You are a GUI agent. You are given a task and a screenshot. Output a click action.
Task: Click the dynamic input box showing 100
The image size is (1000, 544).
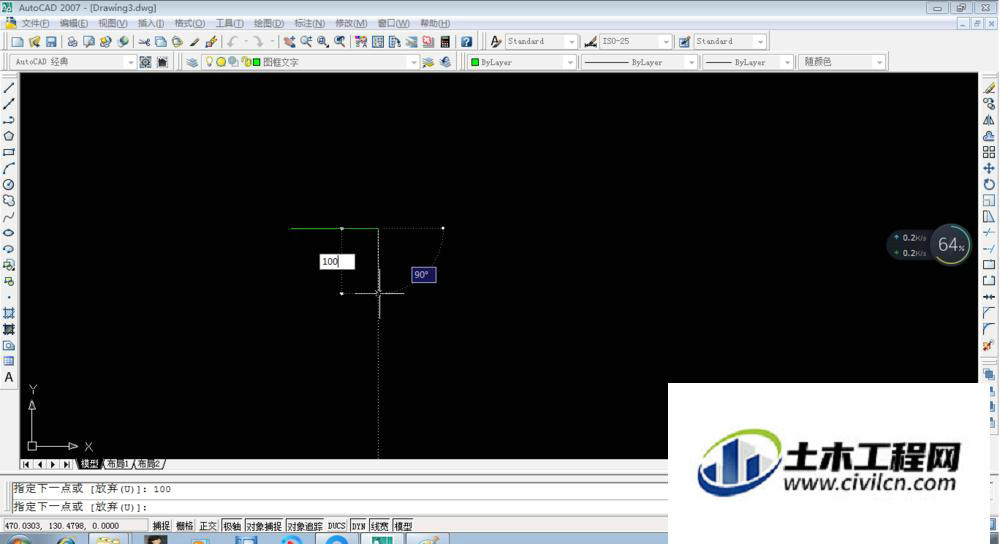click(337, 261)
